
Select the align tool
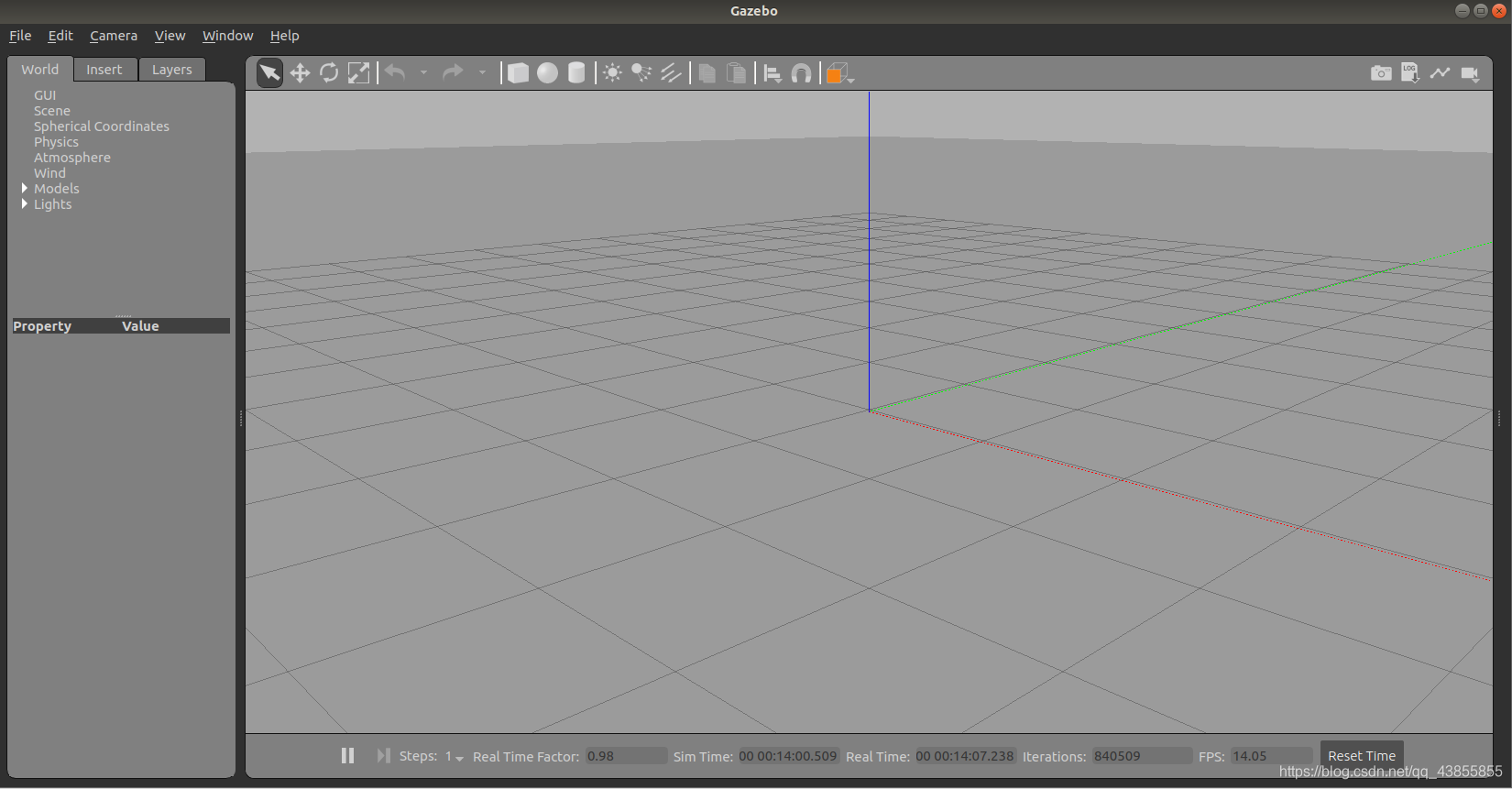click(x=772, y=73)
